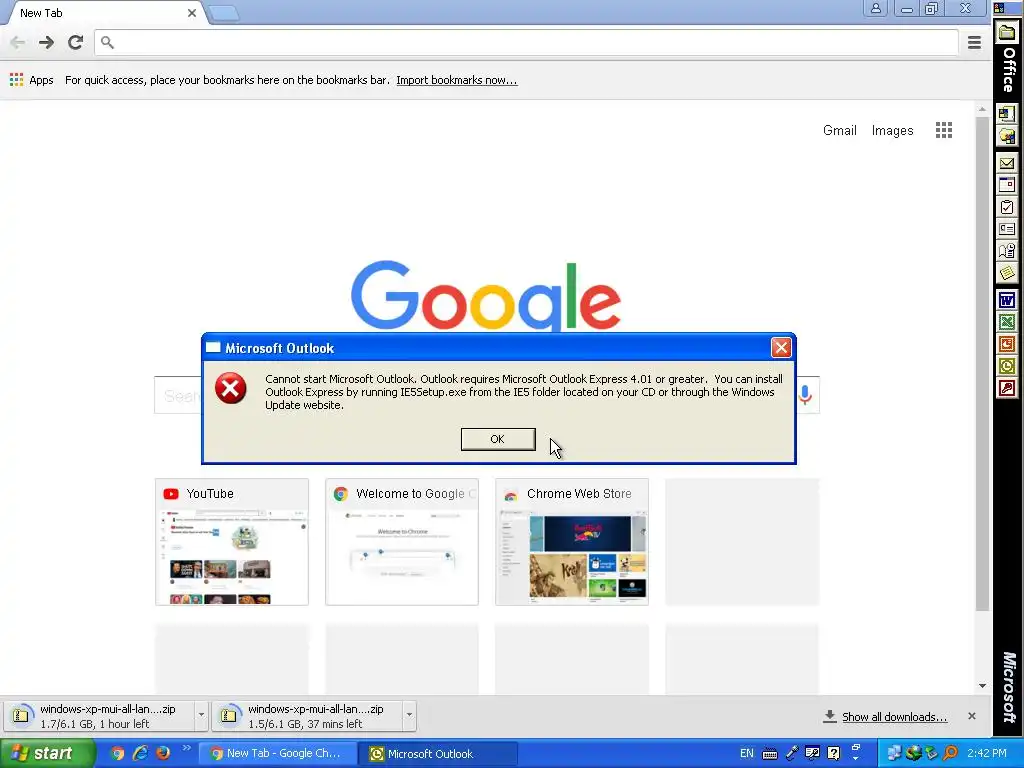
Task: Click the scrollbar down arrow in Chrome
Action: click(x=982, y=686)
